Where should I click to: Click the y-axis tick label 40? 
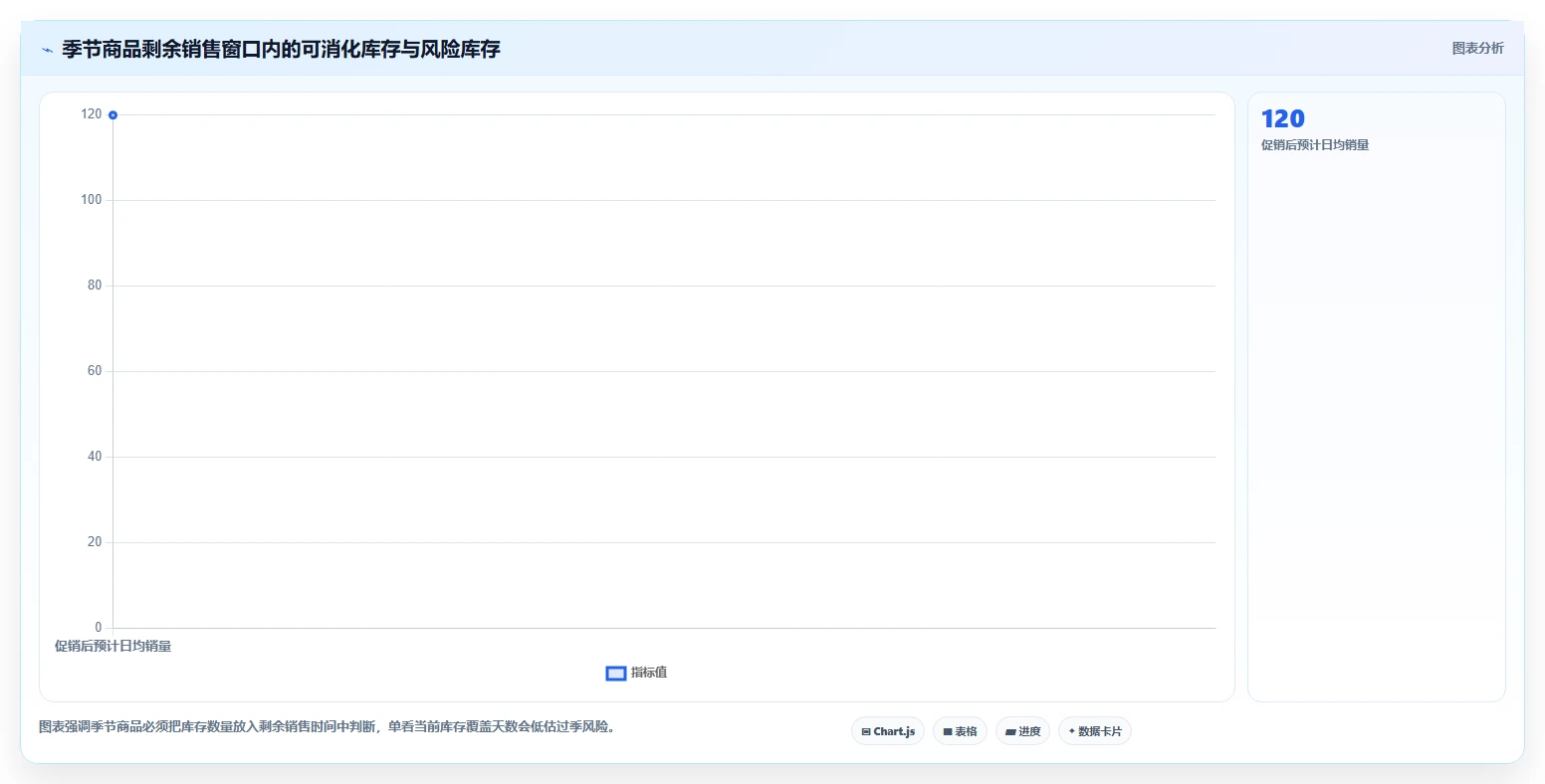point(95,457)
